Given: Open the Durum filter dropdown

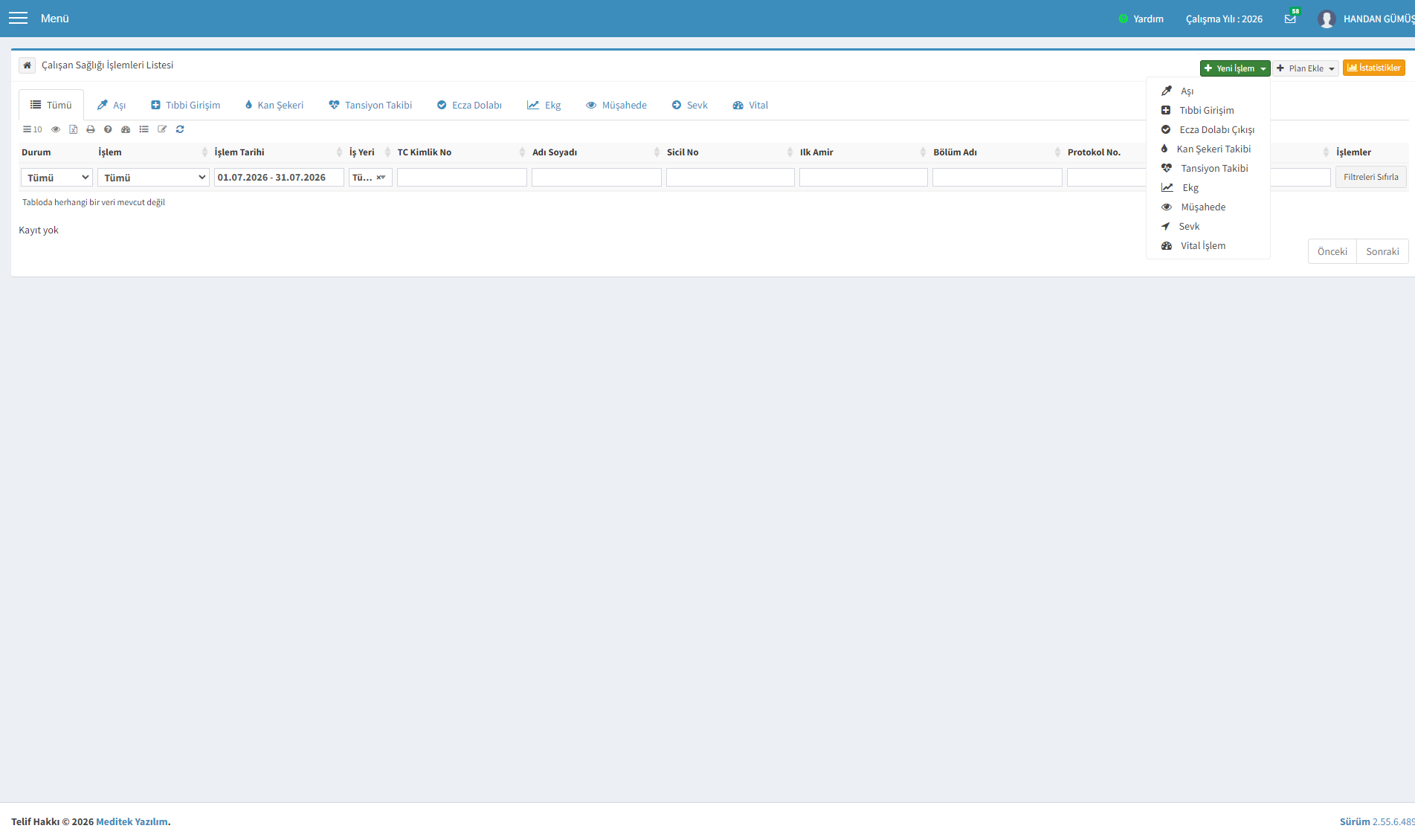Looking at the screenshot, I should (57, 178).
